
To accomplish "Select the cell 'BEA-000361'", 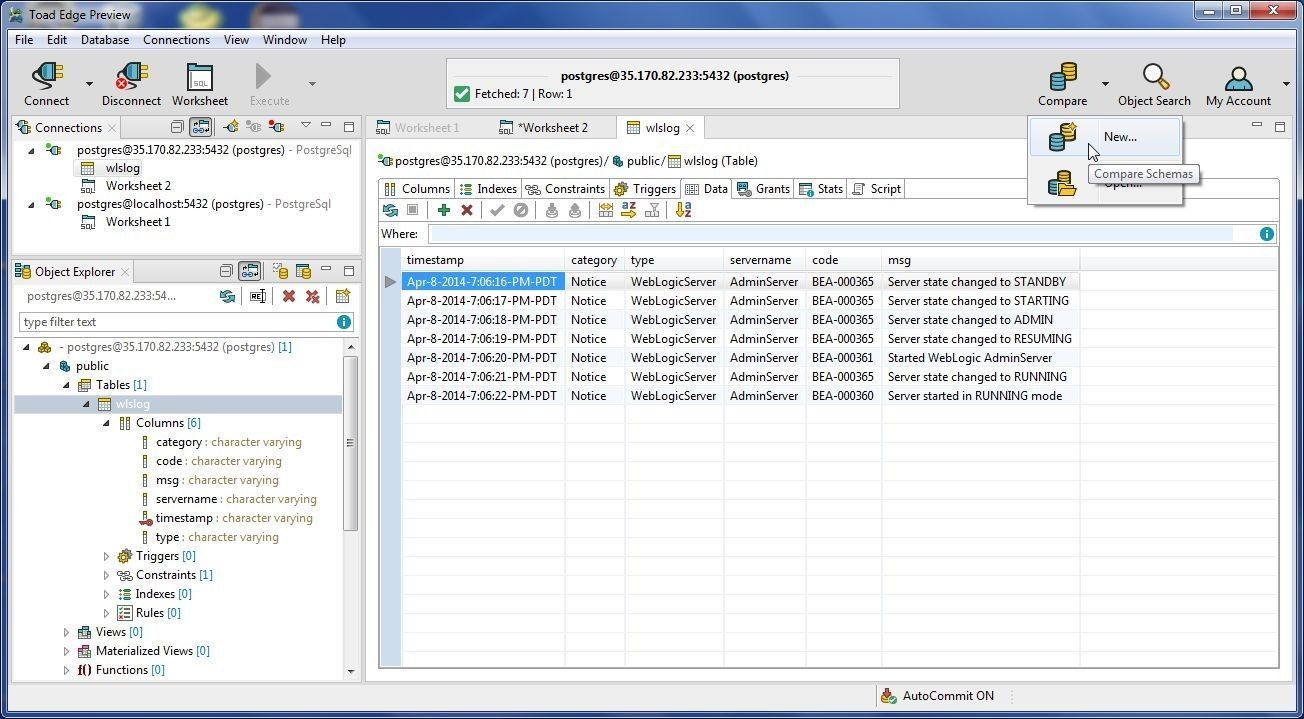I will pos(843,358).
